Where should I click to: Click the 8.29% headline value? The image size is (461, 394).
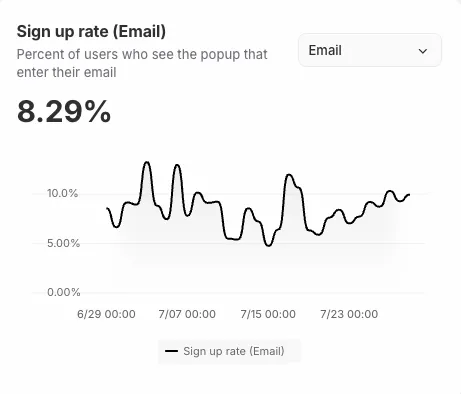64,111
